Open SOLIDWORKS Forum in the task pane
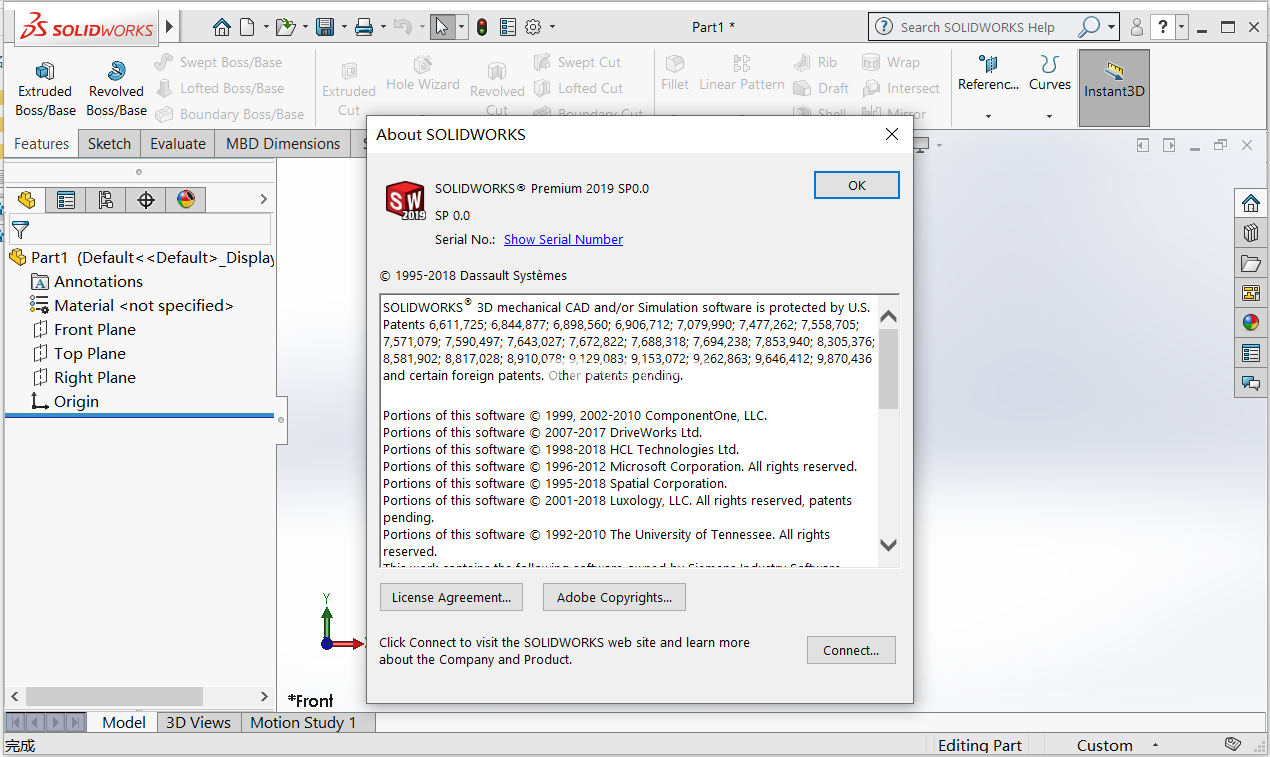This screenshot has height=757, width=1270. click(x=1251, y=382)
